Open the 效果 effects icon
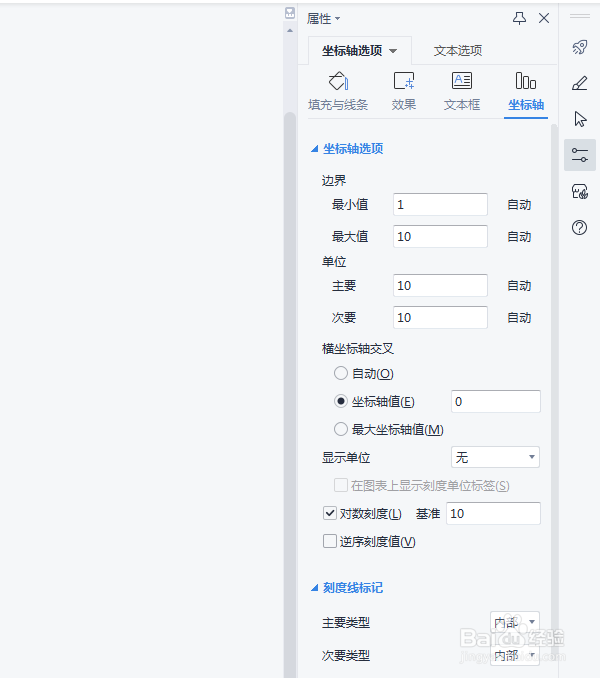 tap(404, 81)
